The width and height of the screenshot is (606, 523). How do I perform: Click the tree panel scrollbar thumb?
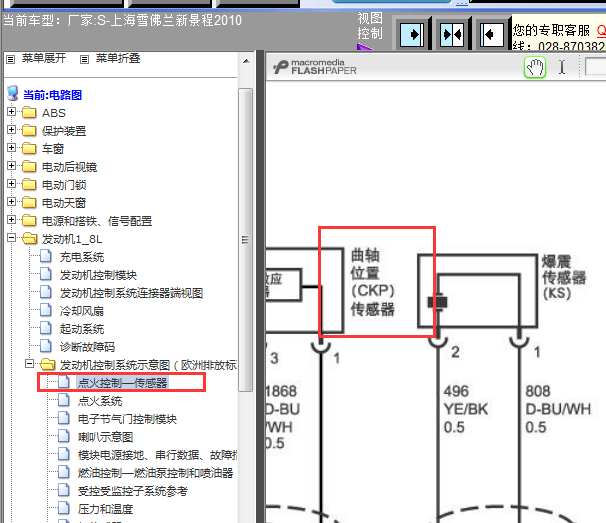coord(246,240)
